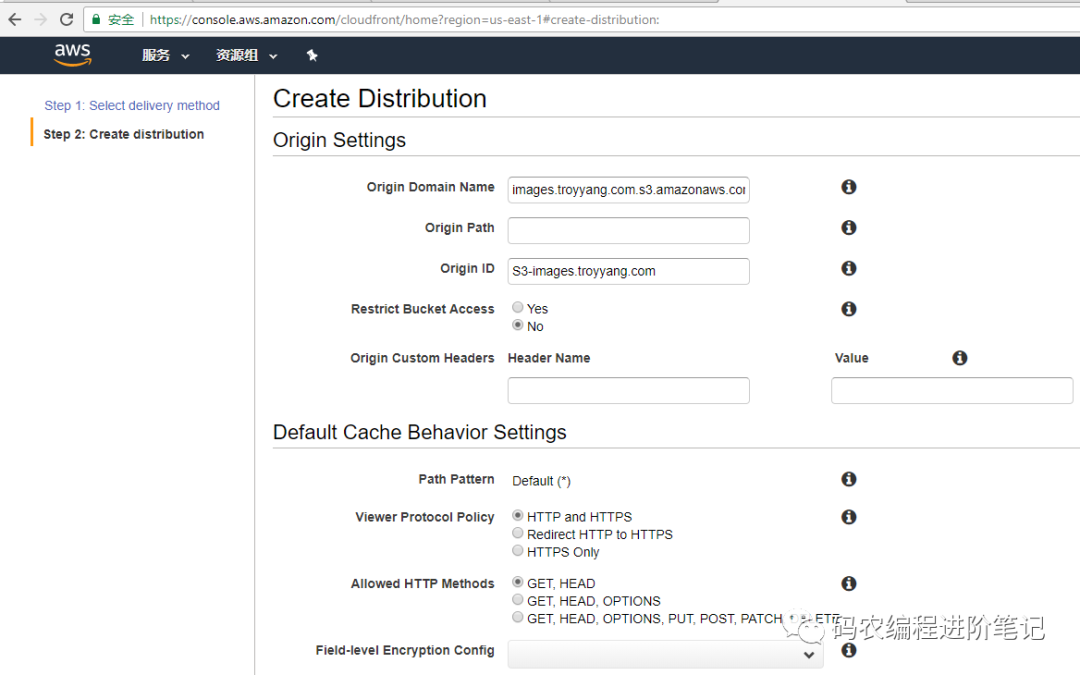Click info icon beside Origin Path
The image size is (1080, 675).
[x=849, y=228]
